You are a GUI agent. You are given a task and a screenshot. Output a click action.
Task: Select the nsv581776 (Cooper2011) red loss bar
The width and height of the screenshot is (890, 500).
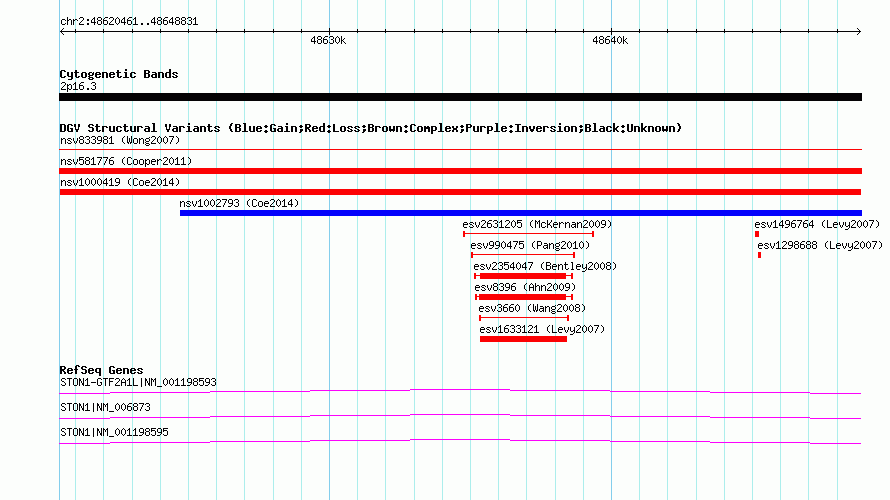[x=460, y=171]
